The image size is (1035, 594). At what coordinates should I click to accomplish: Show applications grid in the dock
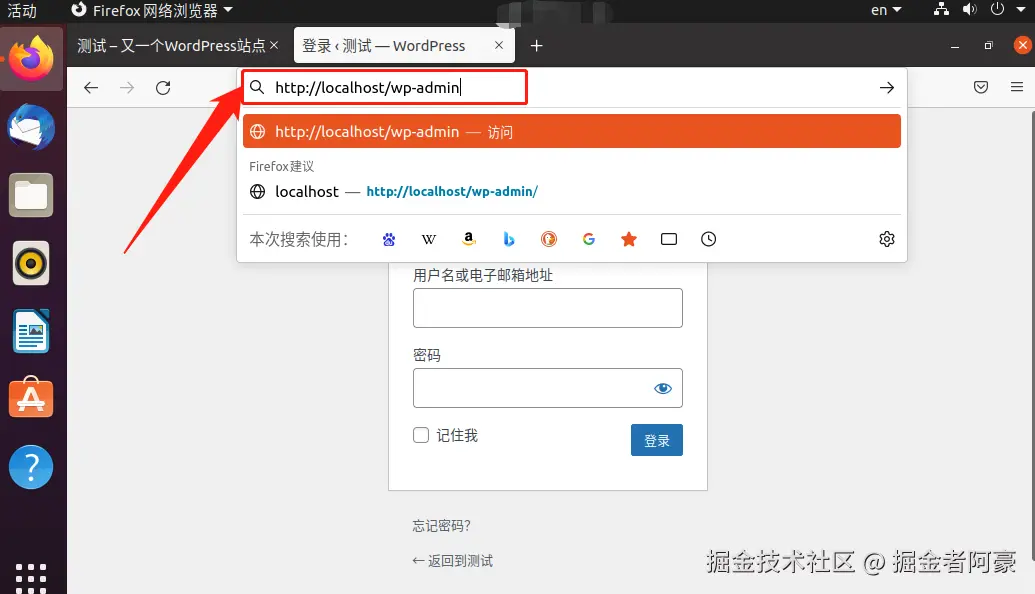tap(31, 578)
